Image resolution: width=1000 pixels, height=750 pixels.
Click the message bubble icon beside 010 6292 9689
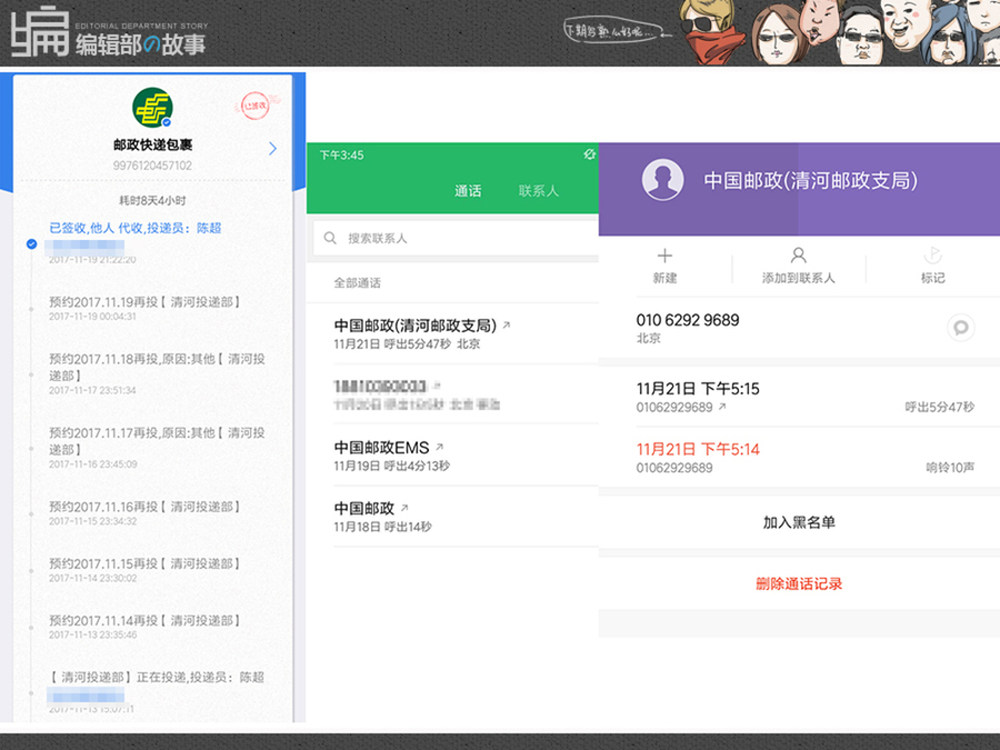click(960, 328)
